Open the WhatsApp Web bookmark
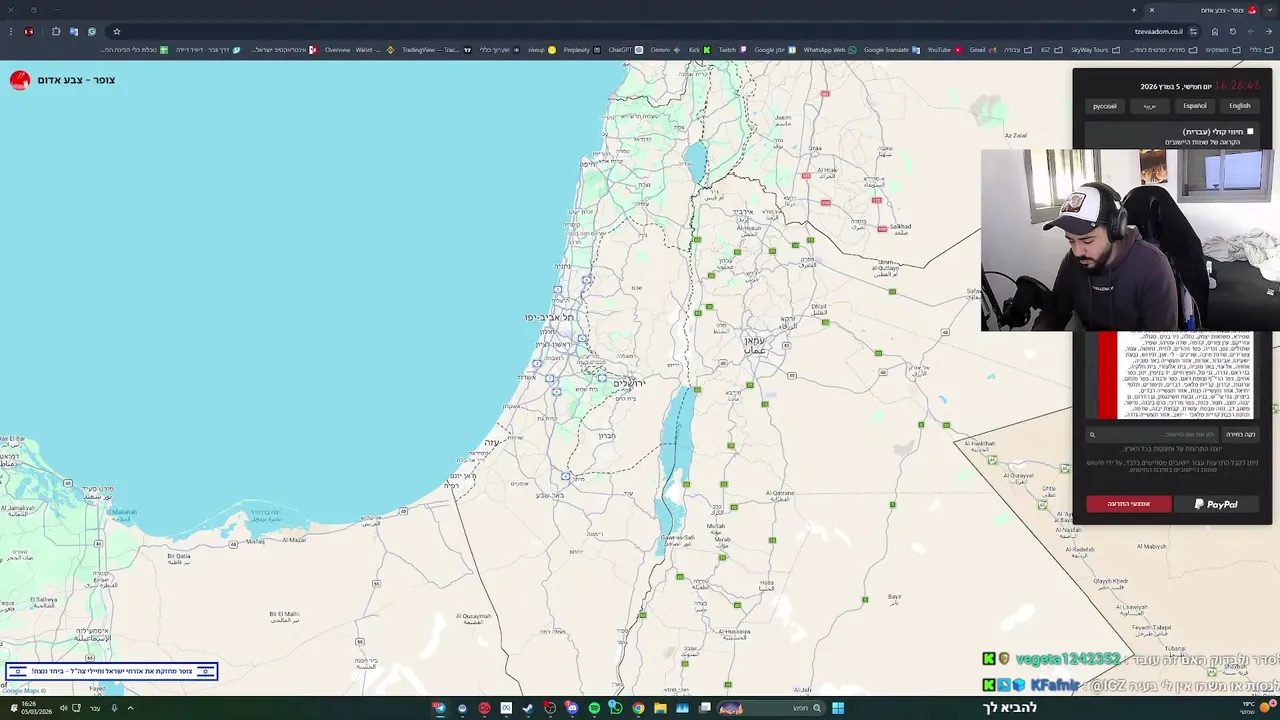This screenshot has height=720, width=1280. click(x=830, y=49)
